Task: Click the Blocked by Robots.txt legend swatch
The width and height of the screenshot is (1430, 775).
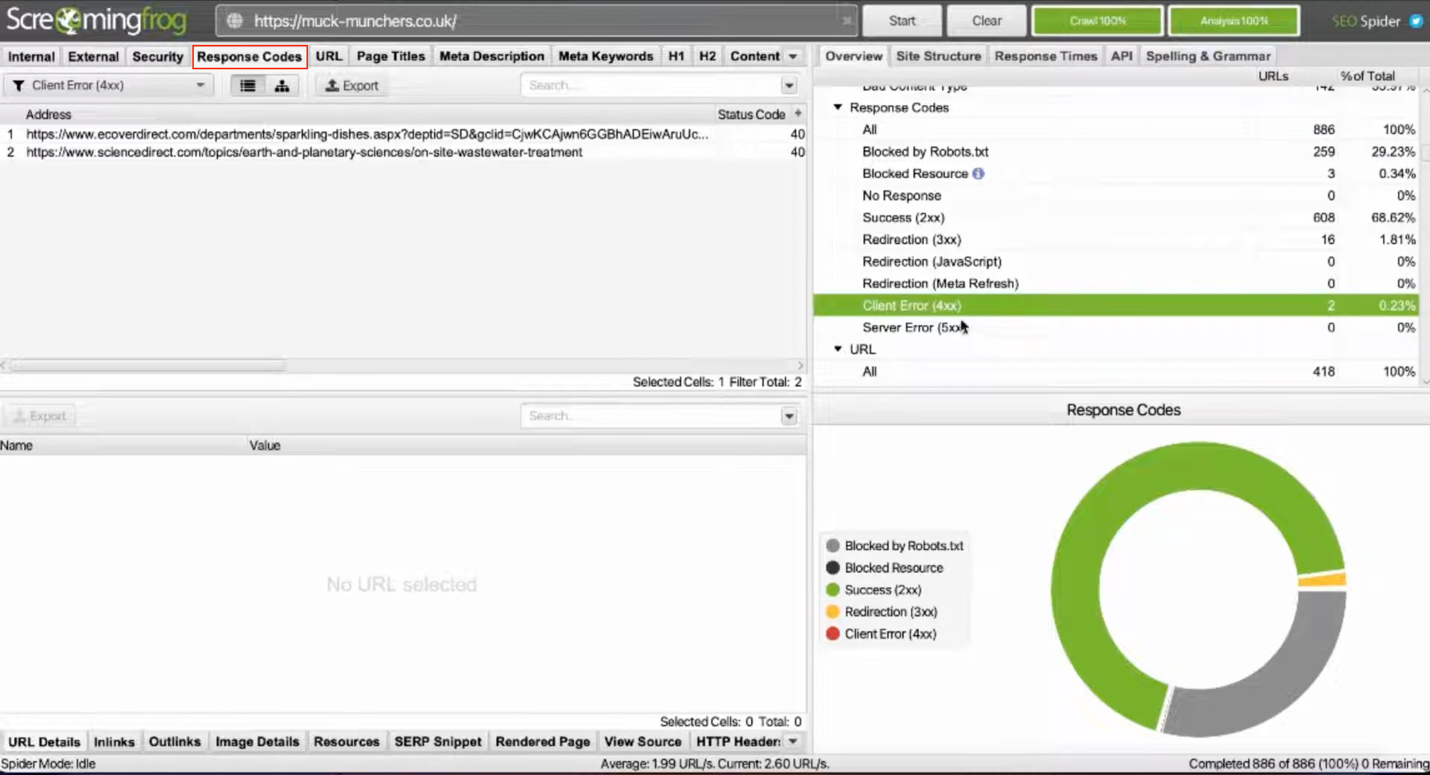Action: 833,546
